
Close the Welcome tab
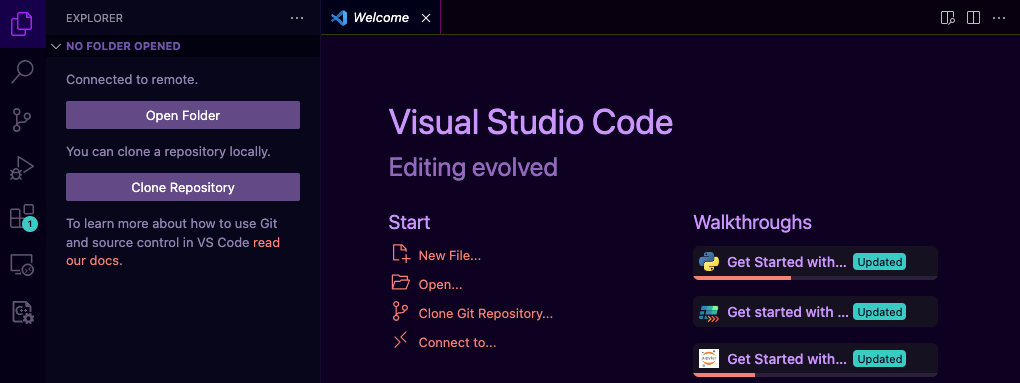click(426, 18)
